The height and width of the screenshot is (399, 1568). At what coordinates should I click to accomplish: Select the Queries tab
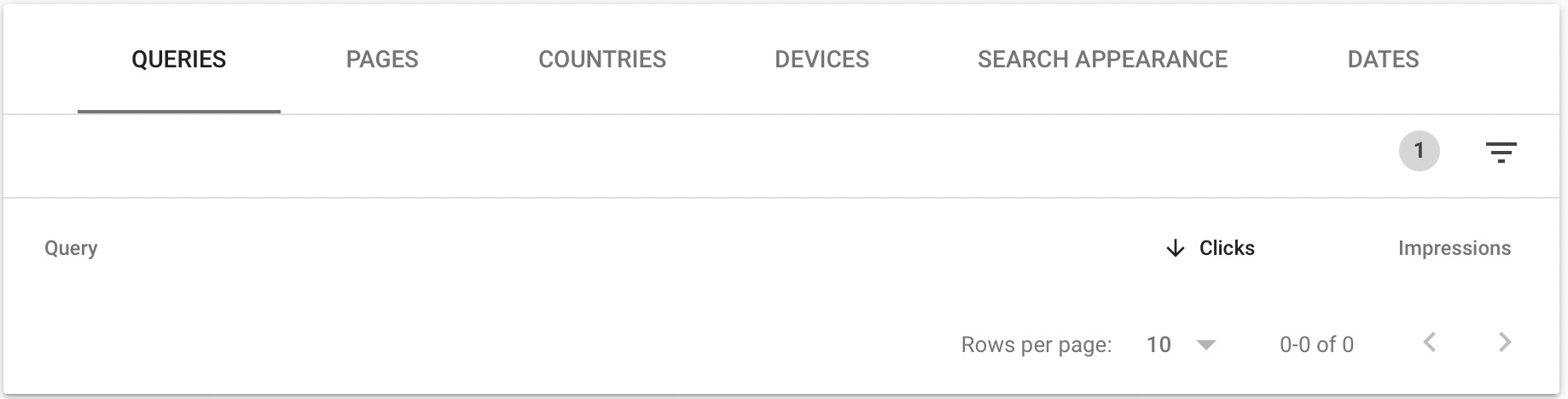tap(178, 59)
